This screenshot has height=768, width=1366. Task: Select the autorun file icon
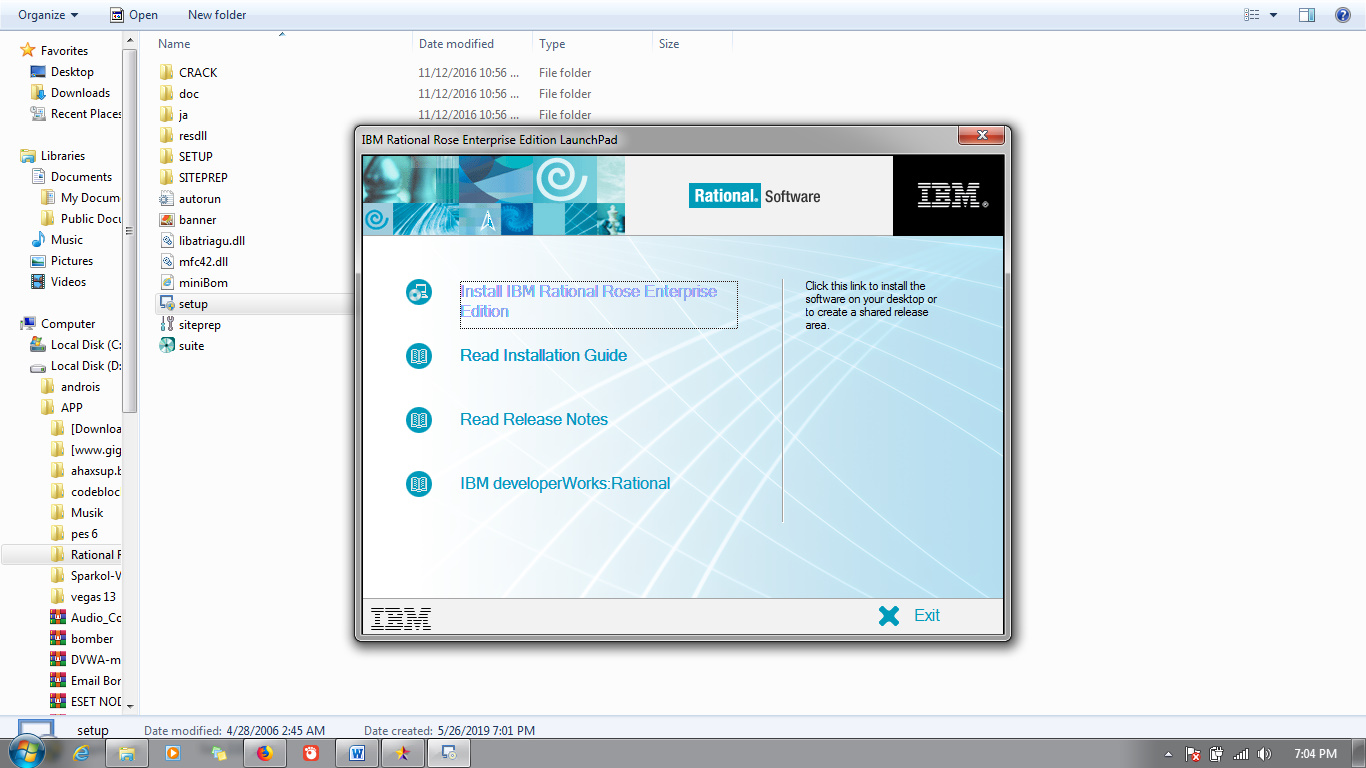pyautogui.click(x=167, y=199)
